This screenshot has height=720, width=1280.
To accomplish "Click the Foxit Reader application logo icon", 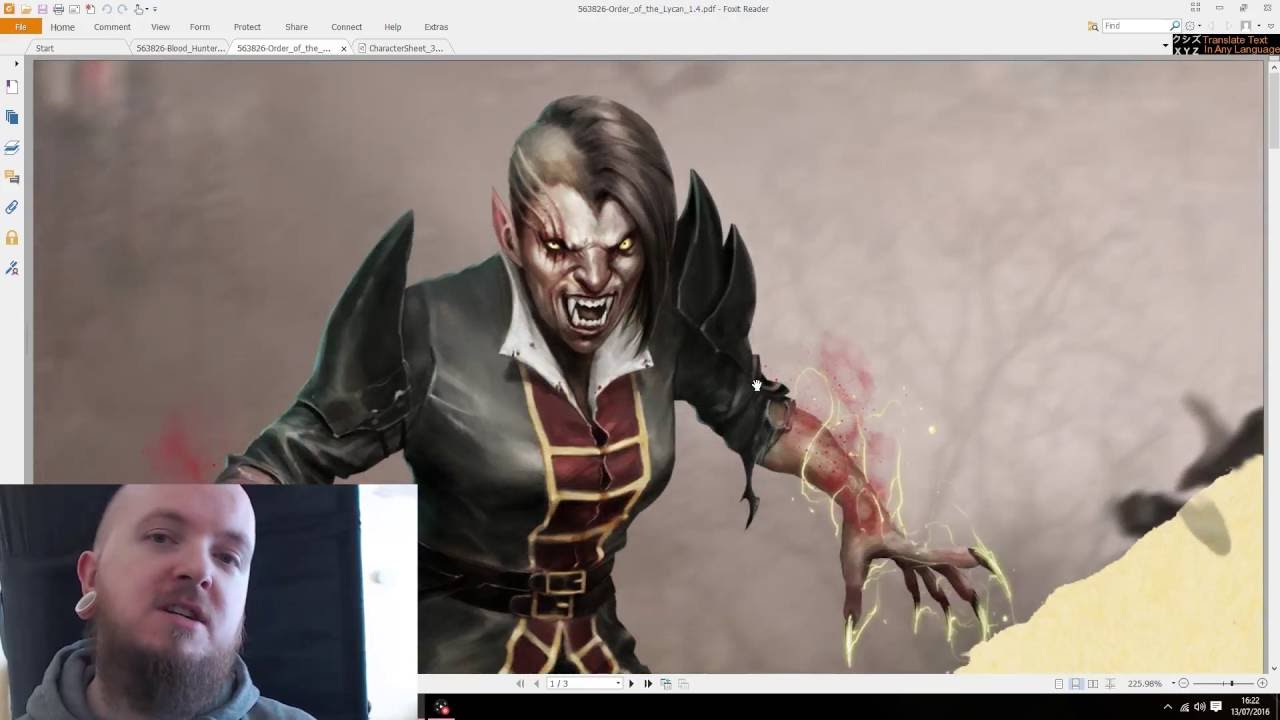I will click(9, 9).
